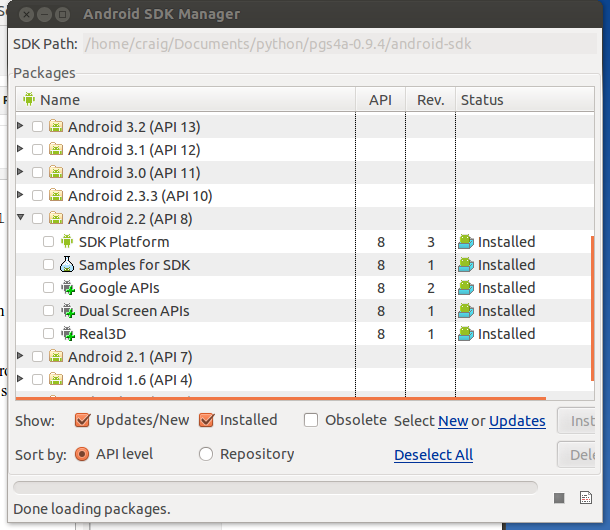Check the Android 1.6 (API 4) checkbox
Screen dimensions: 610x530
tap(37, 379)
